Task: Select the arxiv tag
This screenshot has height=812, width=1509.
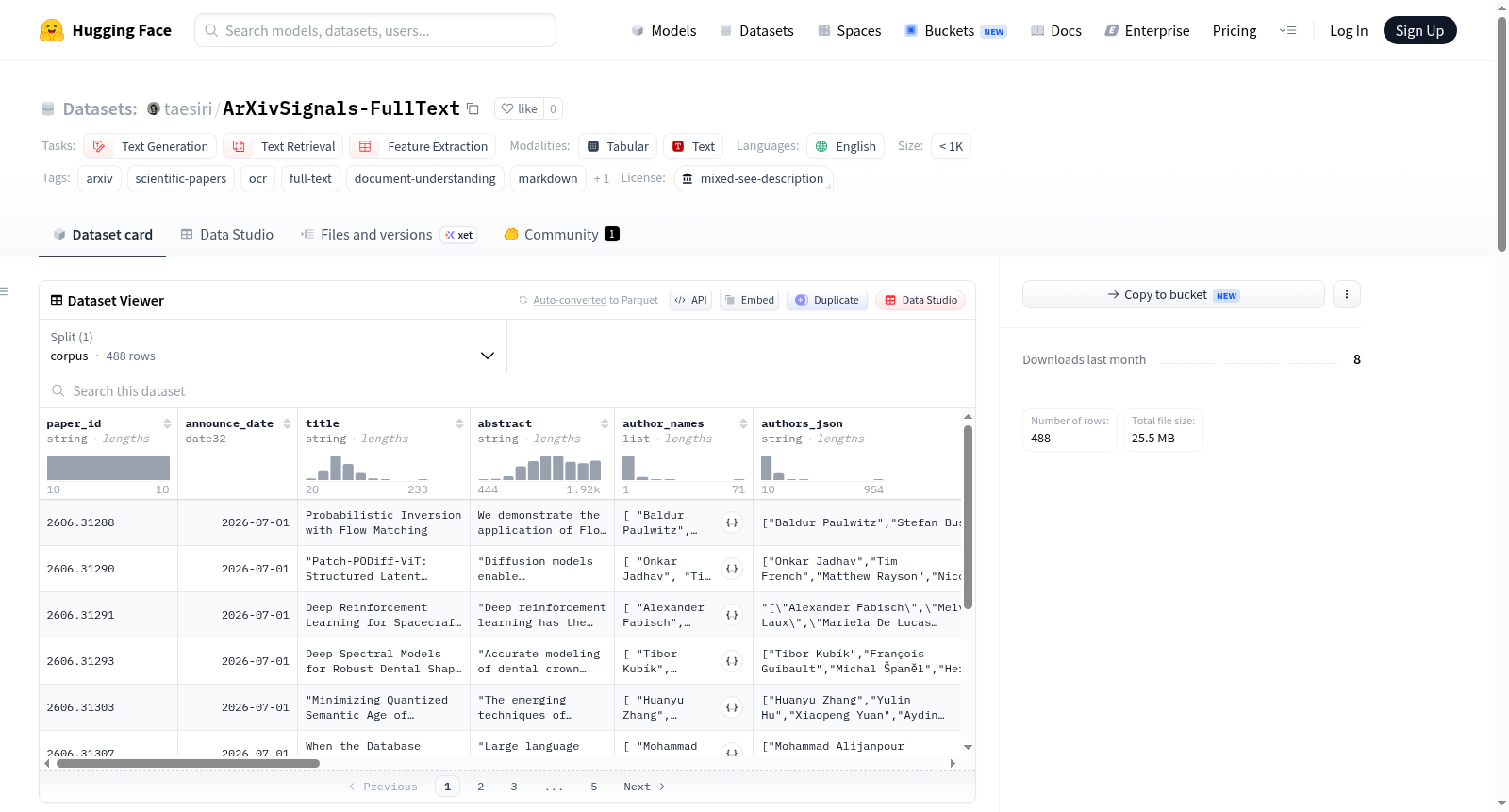Action: point(100,178)
